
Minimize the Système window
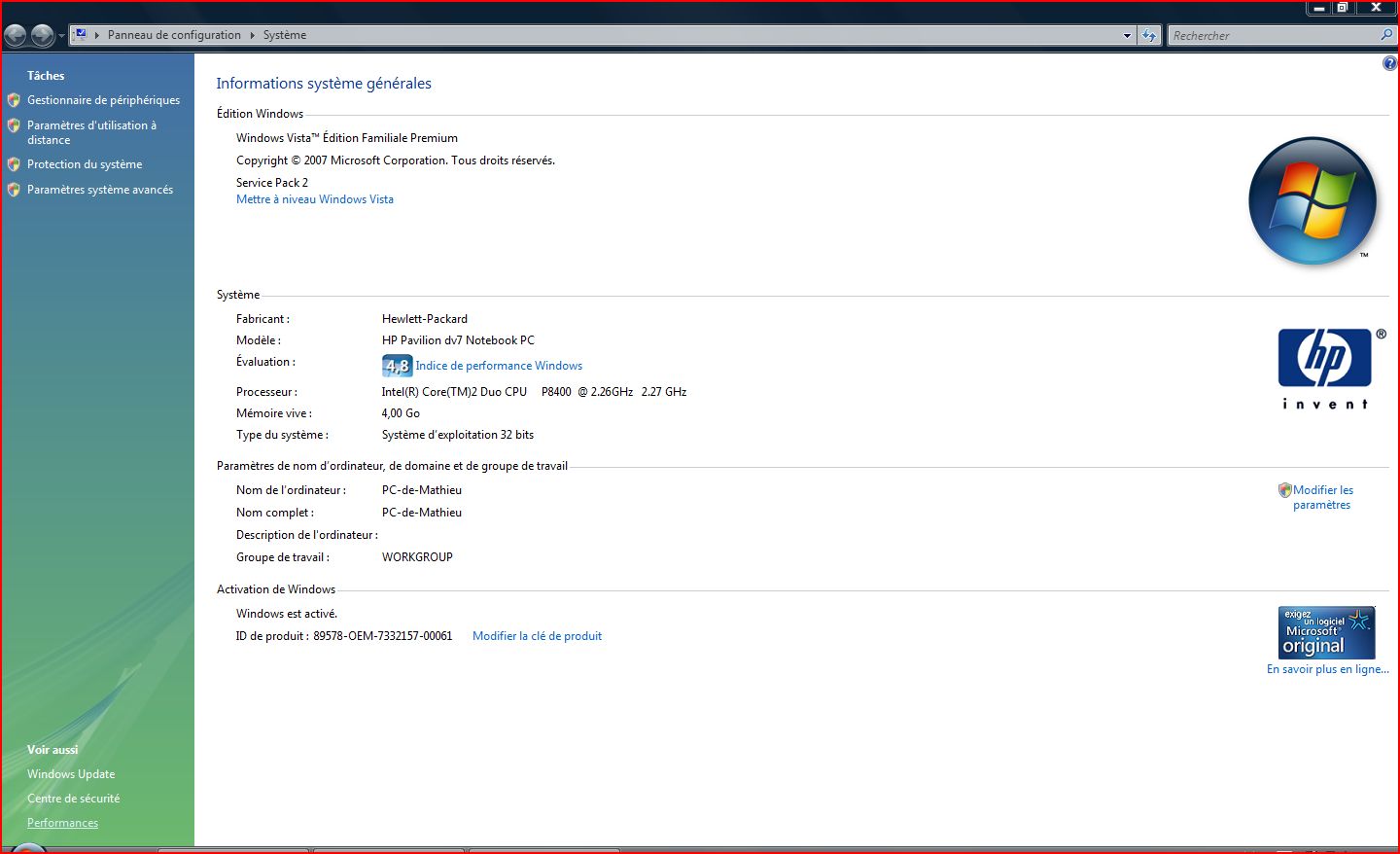pyautogui.click(x=1318, y=8)
